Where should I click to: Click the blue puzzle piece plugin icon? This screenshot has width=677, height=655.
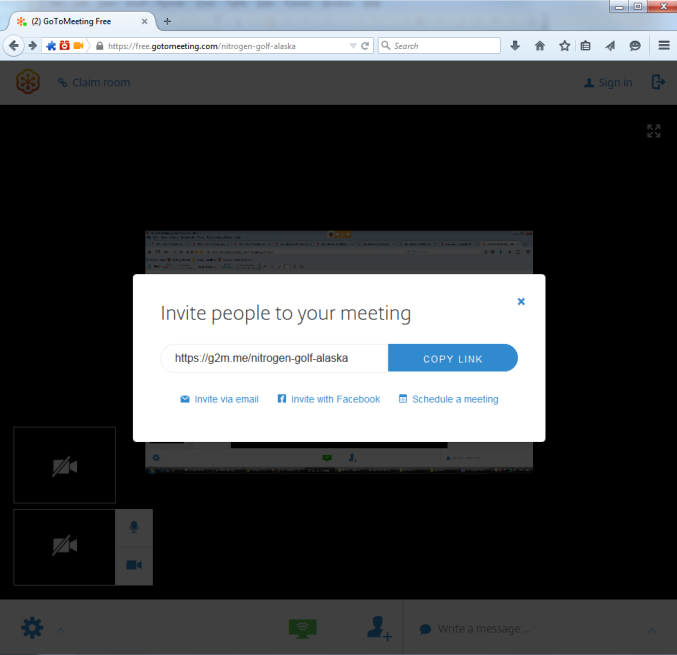51,45
